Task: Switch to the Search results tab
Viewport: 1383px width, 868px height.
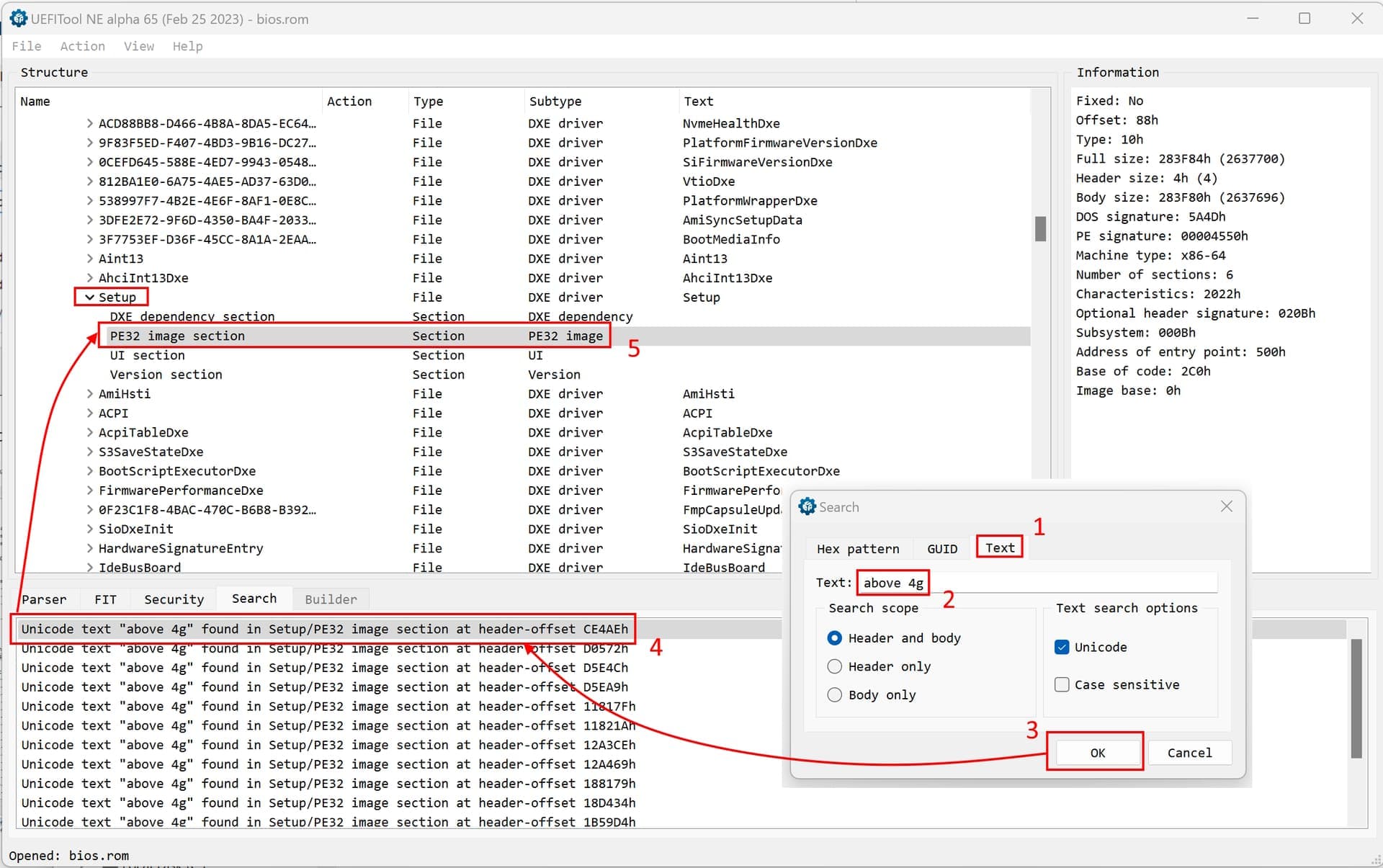Action: click(254, 598)
